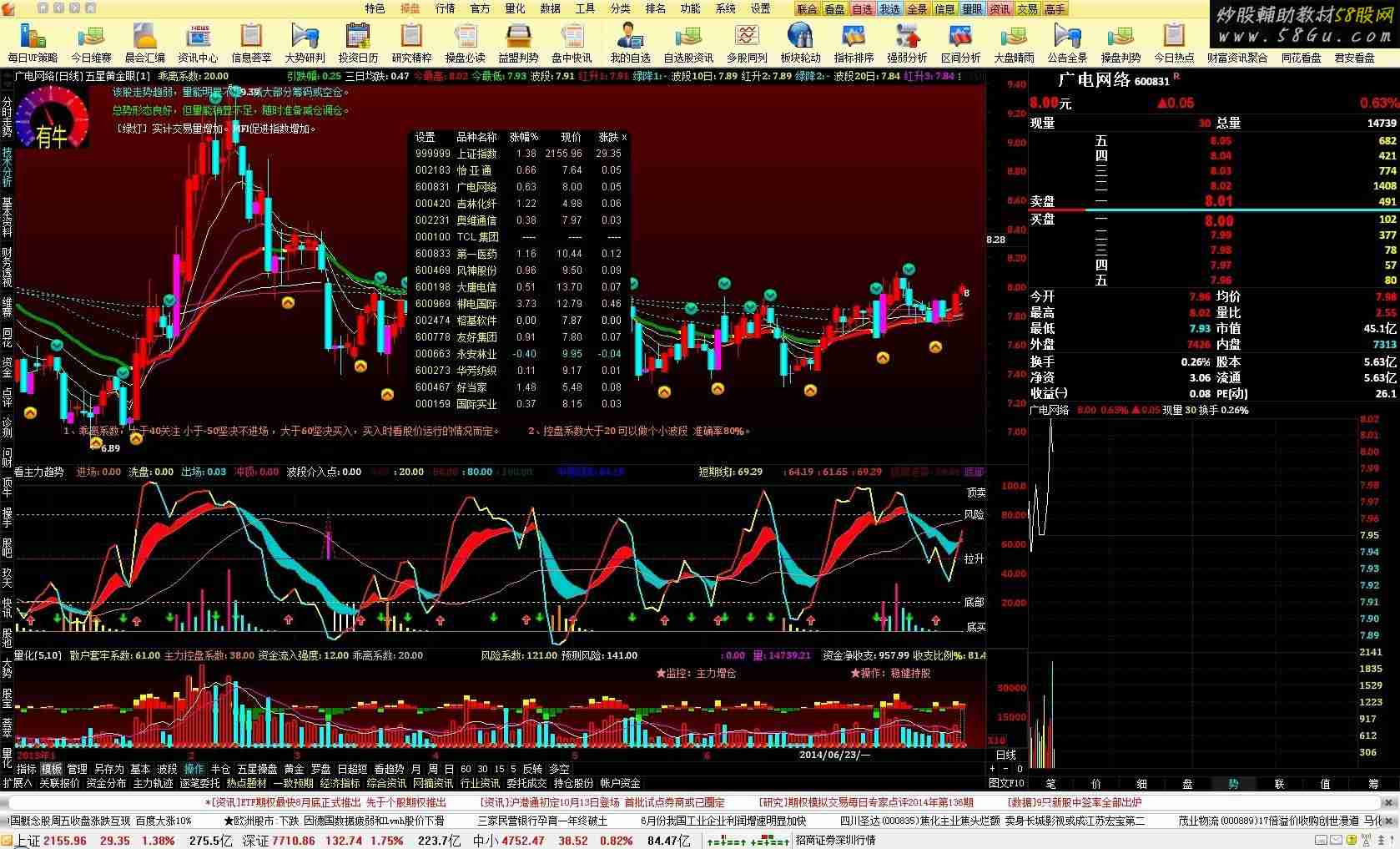The height and width of the screenshot is (849, 1400).
Task: Open the 热点题材 panel tab
Action: (x=246, y=783)
